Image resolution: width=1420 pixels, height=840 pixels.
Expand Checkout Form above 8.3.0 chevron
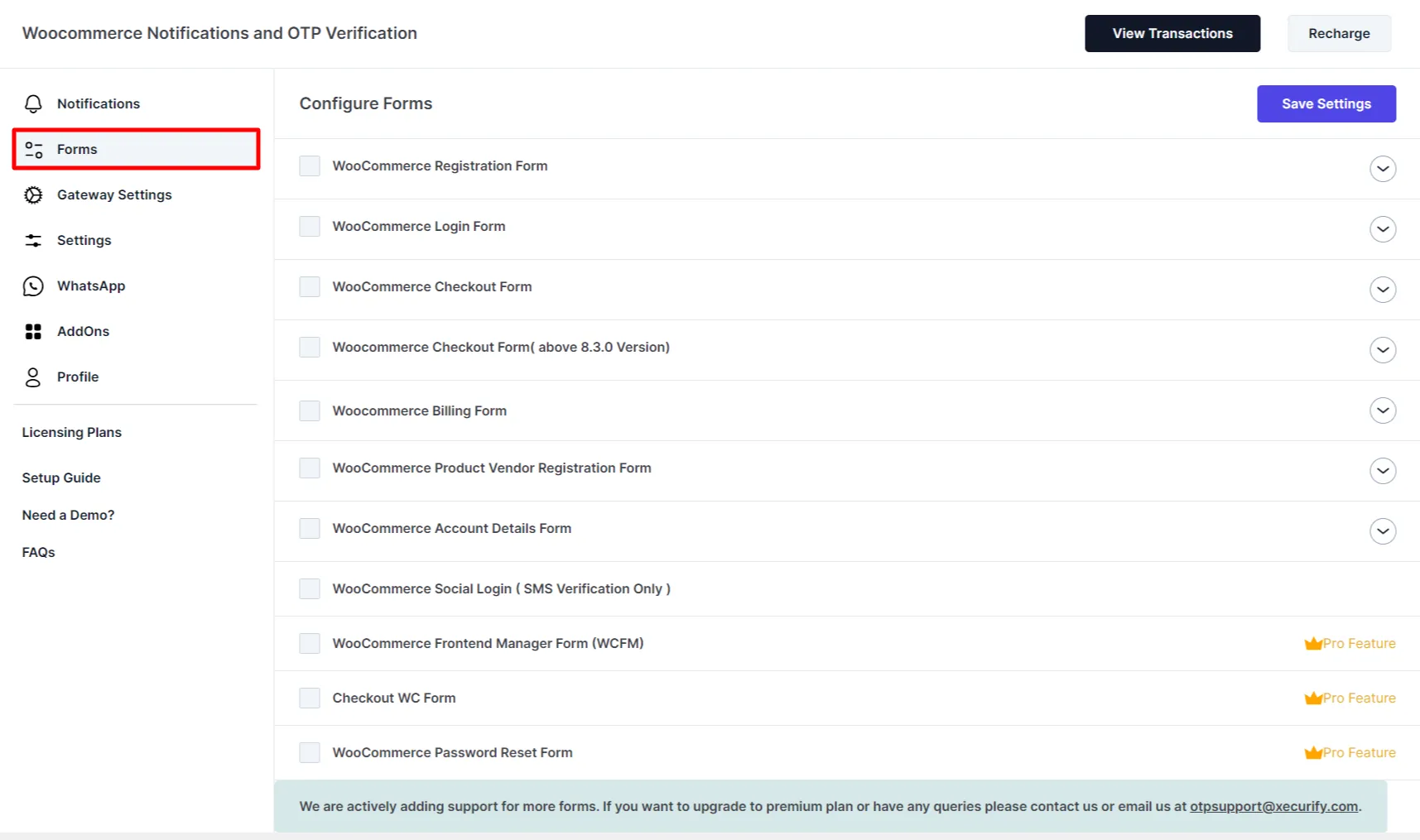click(x=1383, y=349)
